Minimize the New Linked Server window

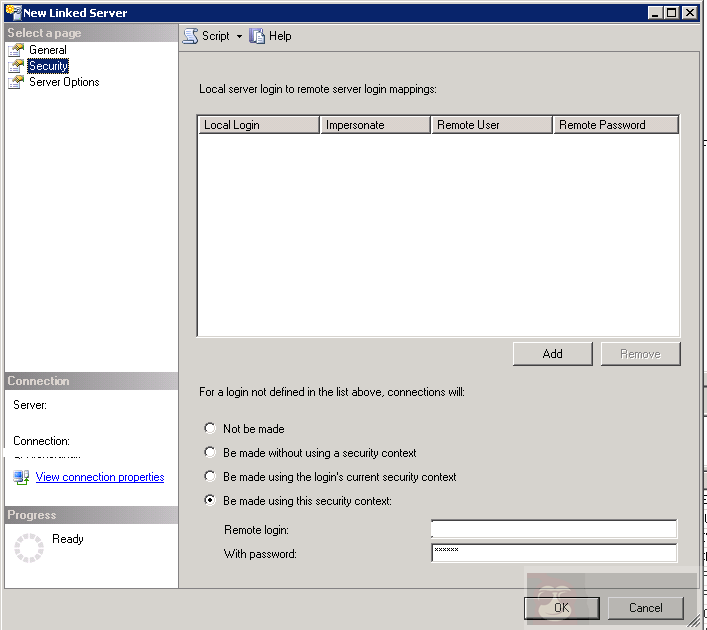tap(655, 13)
